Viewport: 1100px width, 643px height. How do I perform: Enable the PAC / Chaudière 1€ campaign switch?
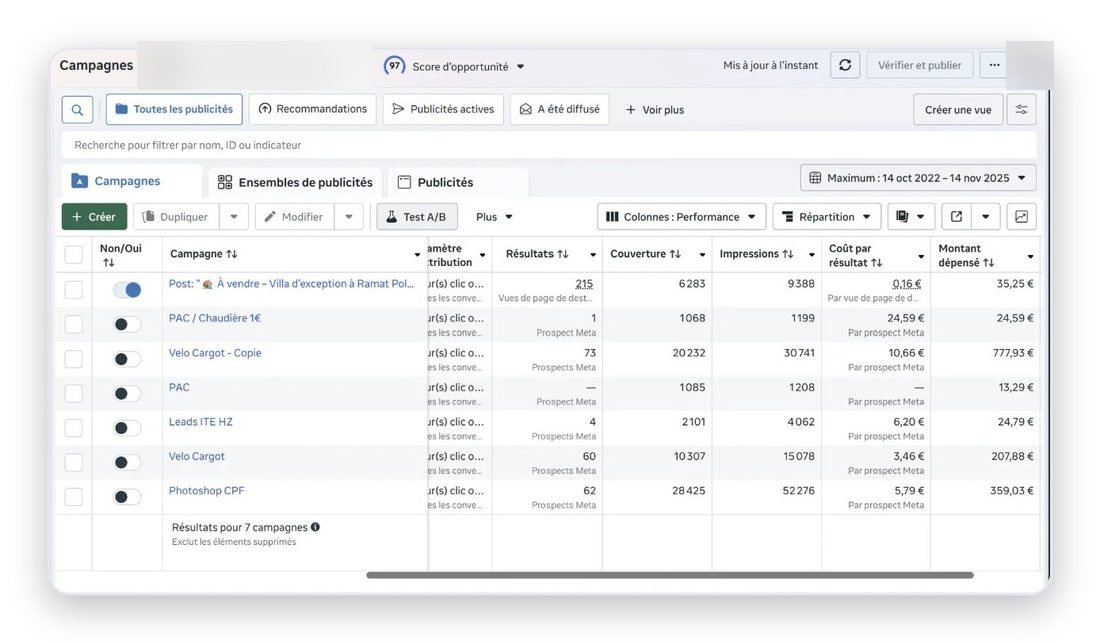(127, 324)
